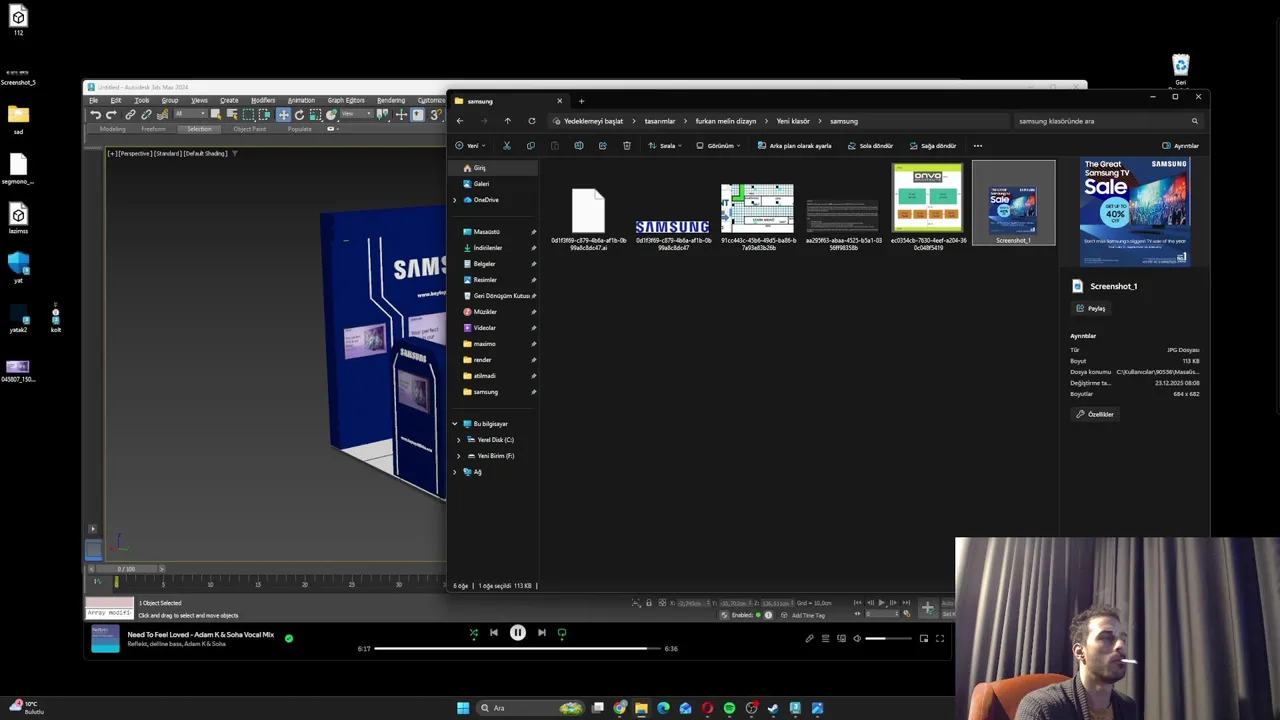Activate the Select and Rotate tool in 3ds Max
Viewport: 1280px width, 720px height.
pos(299,115)
